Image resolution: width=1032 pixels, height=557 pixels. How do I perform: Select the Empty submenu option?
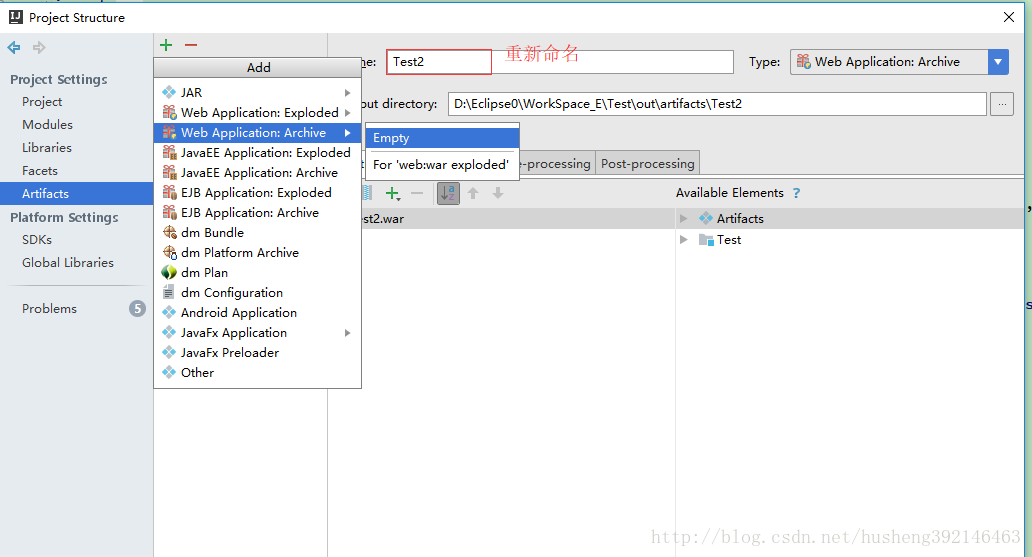(x=442, y=138)
